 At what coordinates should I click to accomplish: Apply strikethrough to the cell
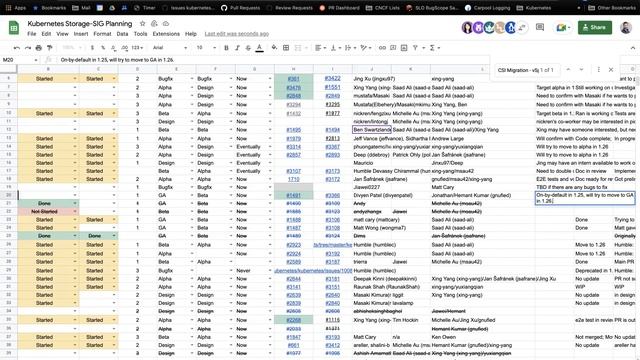[248, 48]
